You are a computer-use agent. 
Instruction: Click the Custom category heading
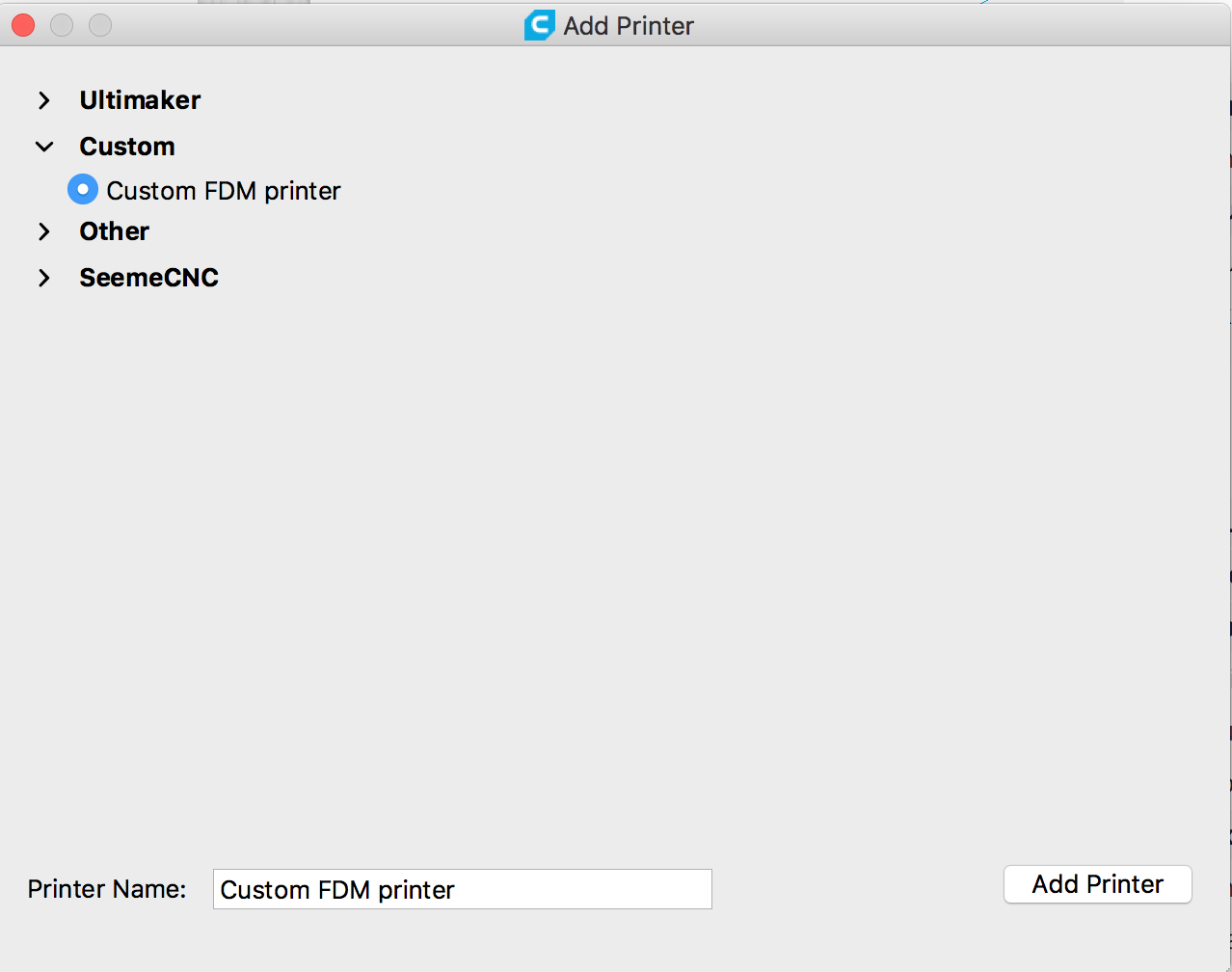[127, 147]
